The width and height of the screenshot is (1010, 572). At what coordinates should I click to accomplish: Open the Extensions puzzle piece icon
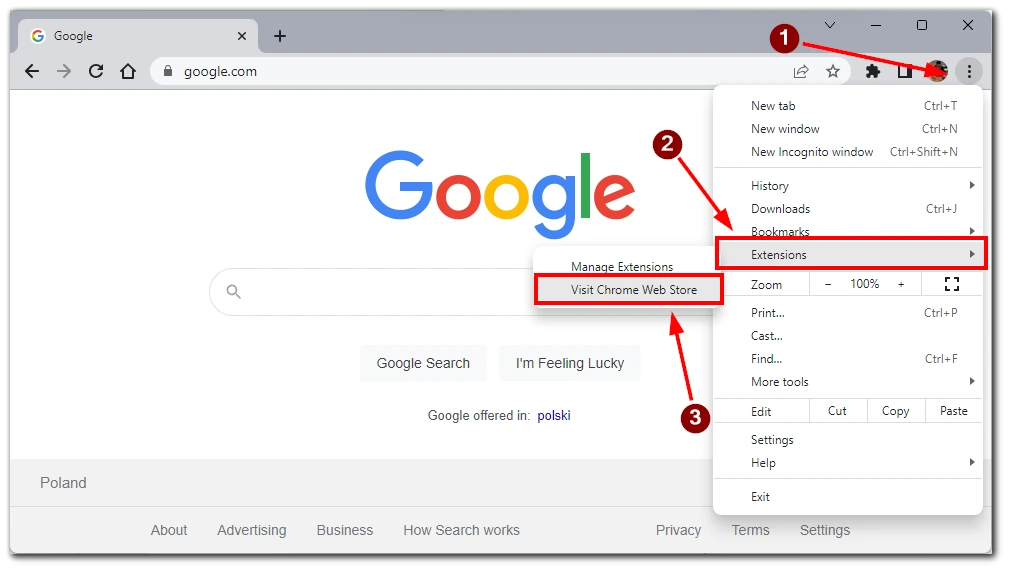click(x=873, y=72)
